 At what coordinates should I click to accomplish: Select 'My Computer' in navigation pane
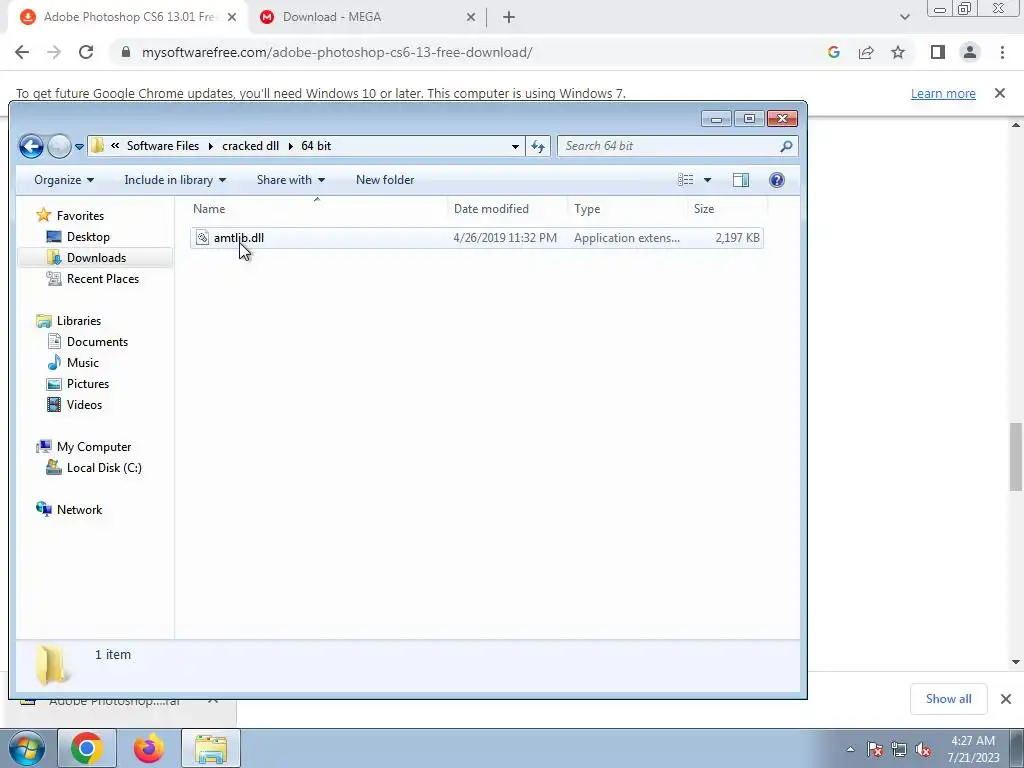click(93, 447)
